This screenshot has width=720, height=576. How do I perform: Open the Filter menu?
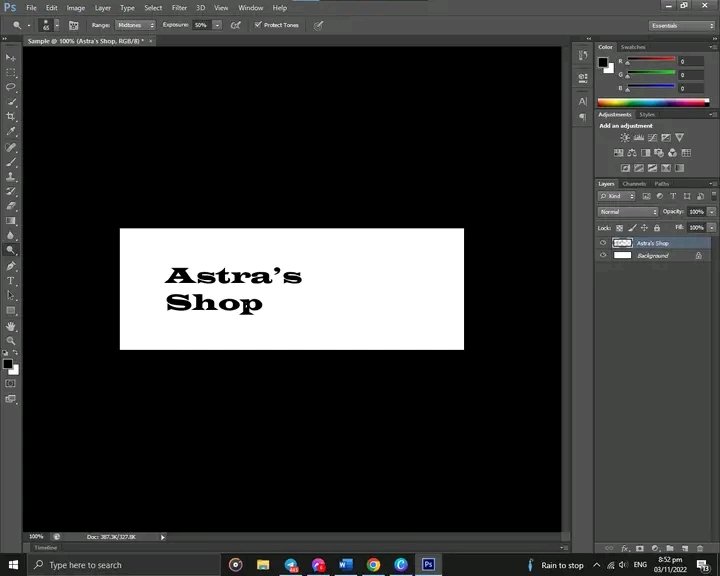pyautogui.click(x=179, y=8)
